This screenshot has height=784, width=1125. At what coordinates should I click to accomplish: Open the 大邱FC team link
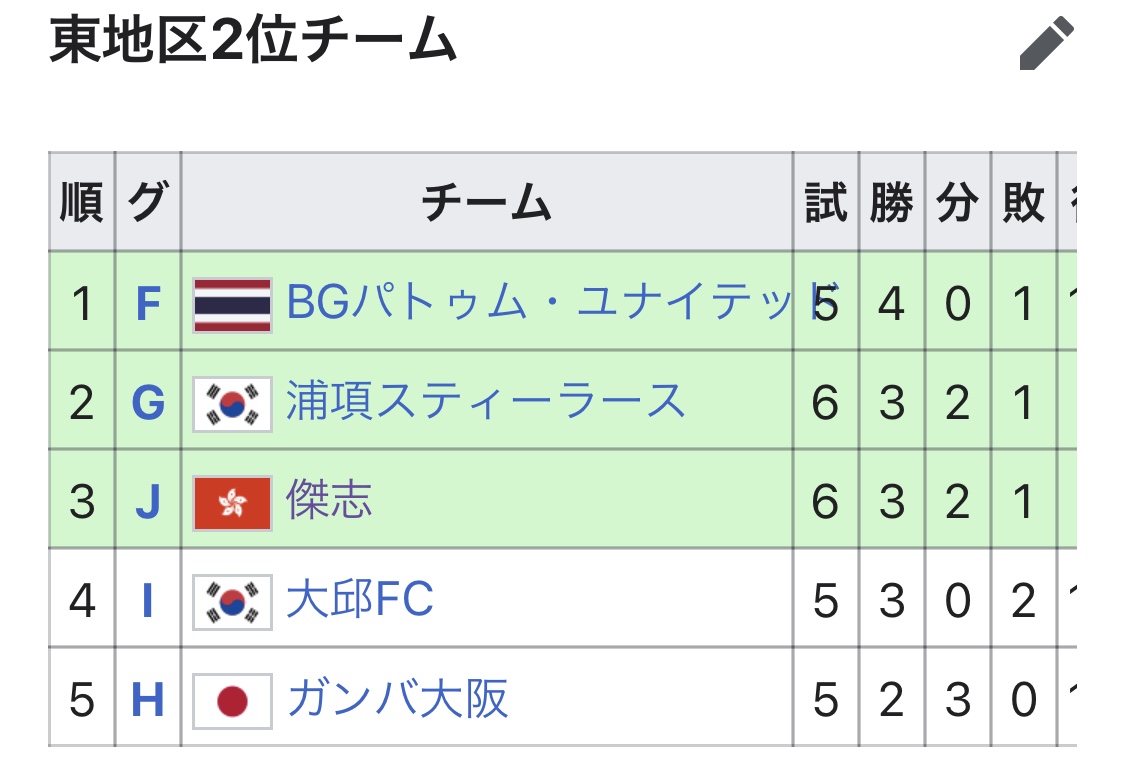tap(360, 600)
